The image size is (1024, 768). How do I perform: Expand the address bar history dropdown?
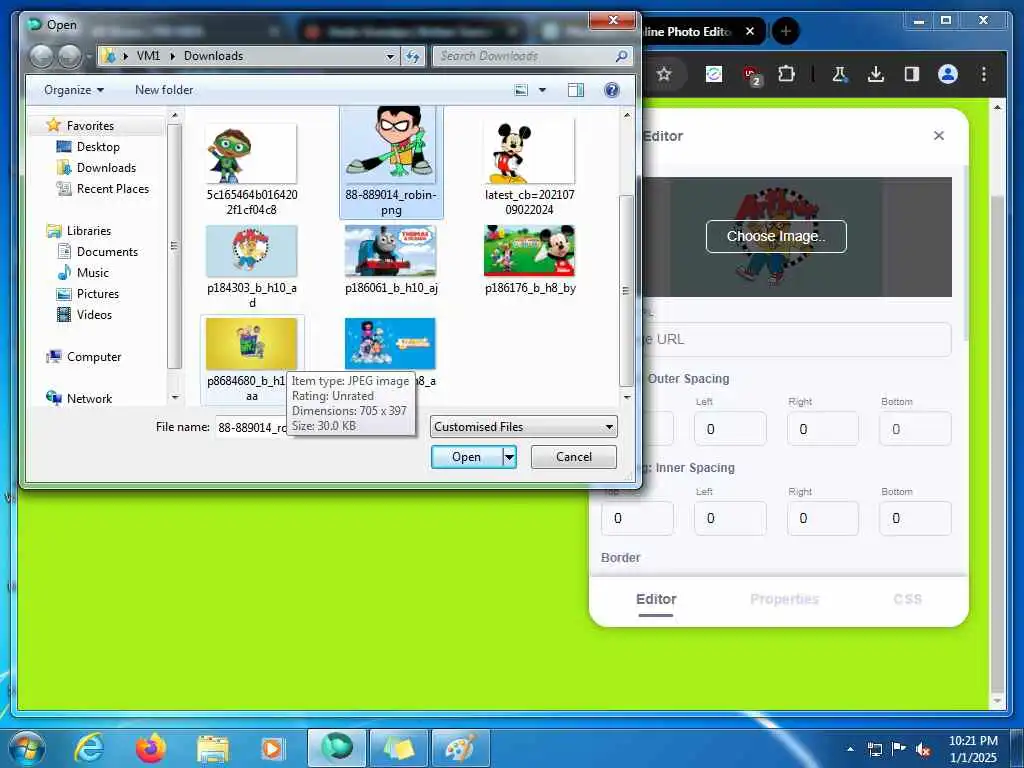pos(390,56)
